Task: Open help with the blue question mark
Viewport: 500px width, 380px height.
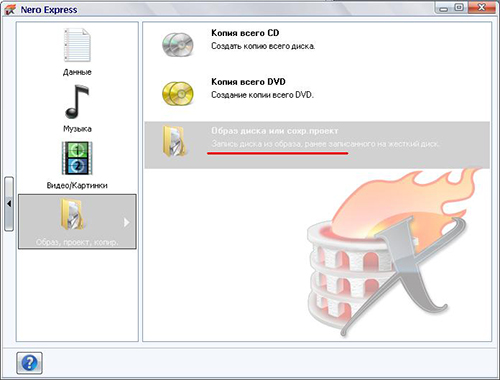Action: click(29, 363)
